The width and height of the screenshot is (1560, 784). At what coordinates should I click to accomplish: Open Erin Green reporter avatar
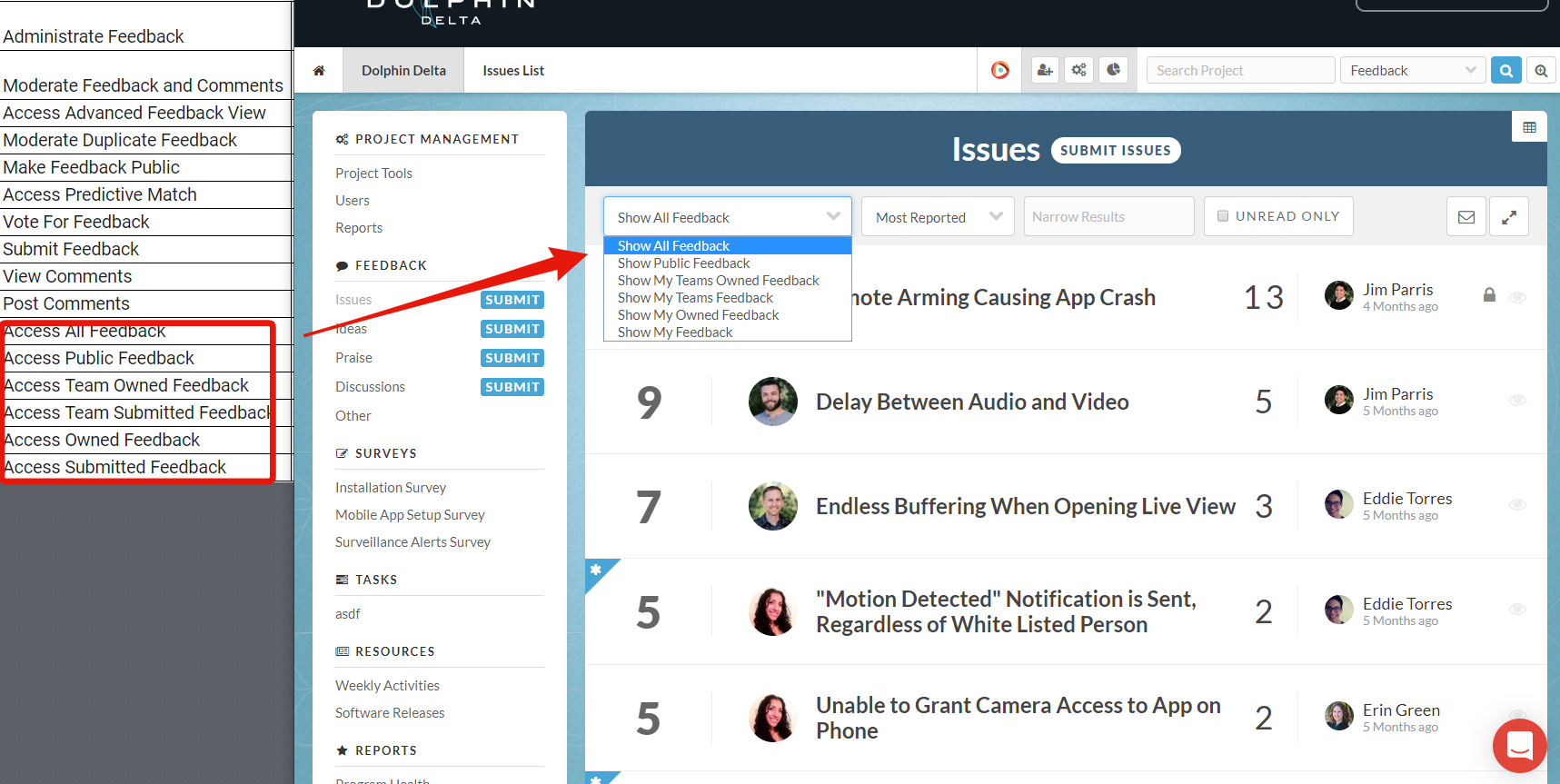pos(1339,716)
